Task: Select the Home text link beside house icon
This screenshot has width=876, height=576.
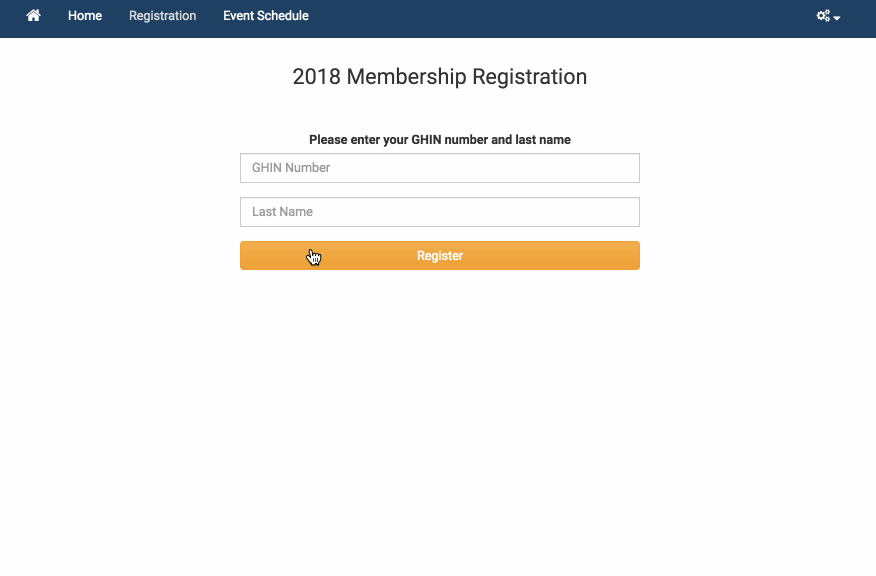Action: (x=85, y=16)
